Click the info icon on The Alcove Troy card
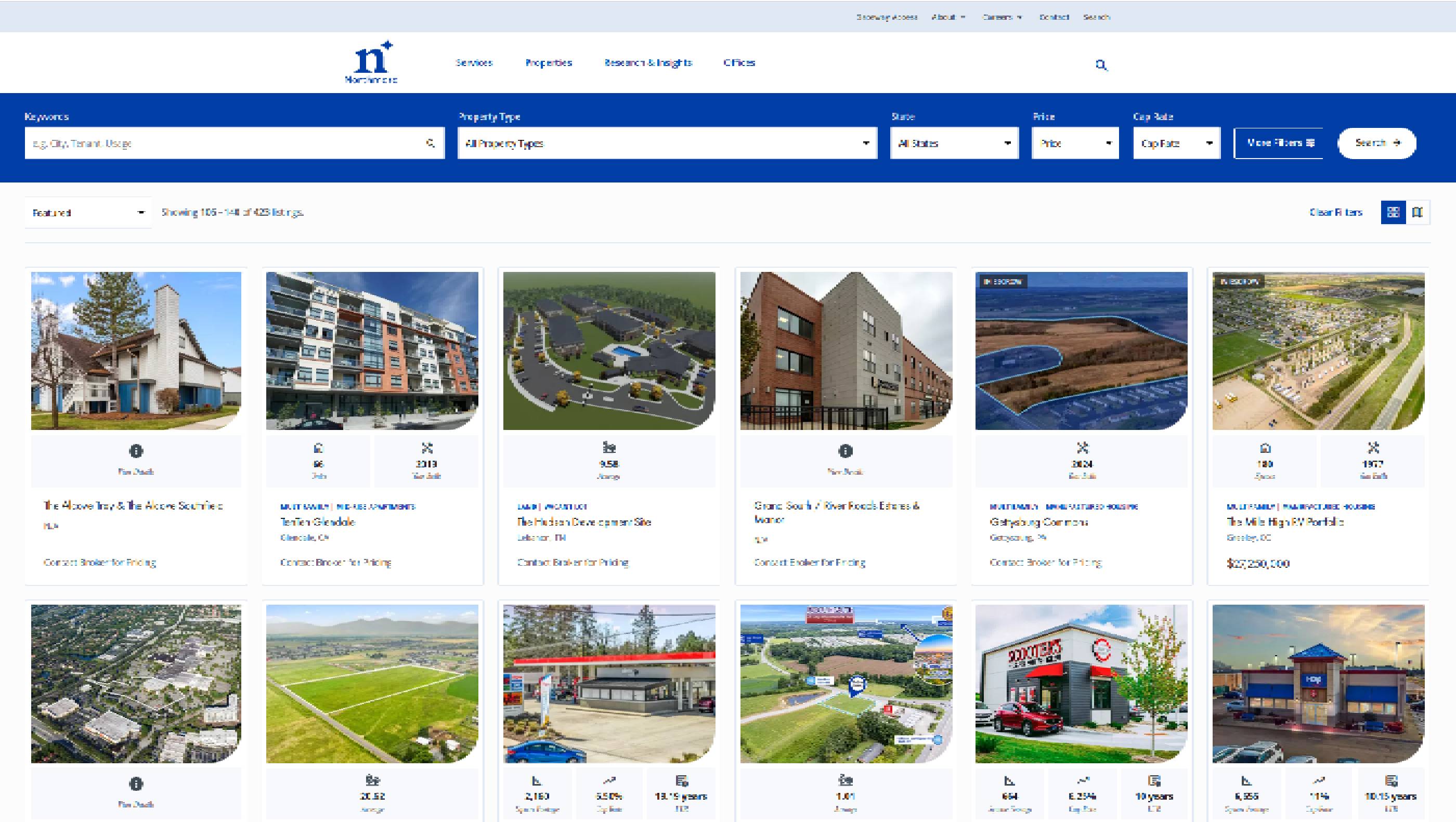Screen dimensions: 1456x822 (x=136, y=451)
